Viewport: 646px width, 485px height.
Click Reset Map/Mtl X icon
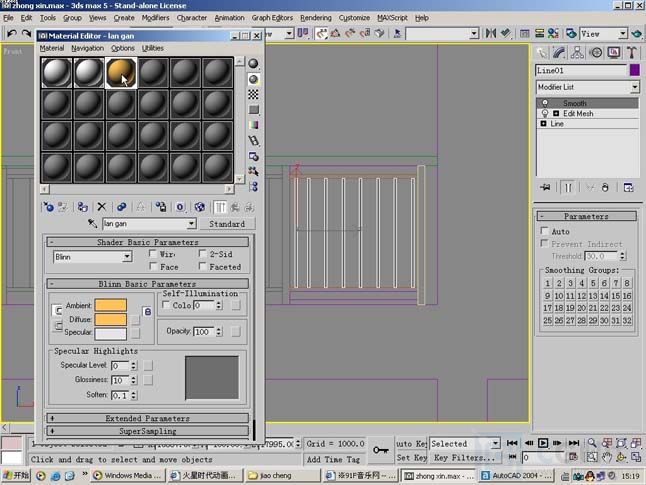[x=102, y=207]
